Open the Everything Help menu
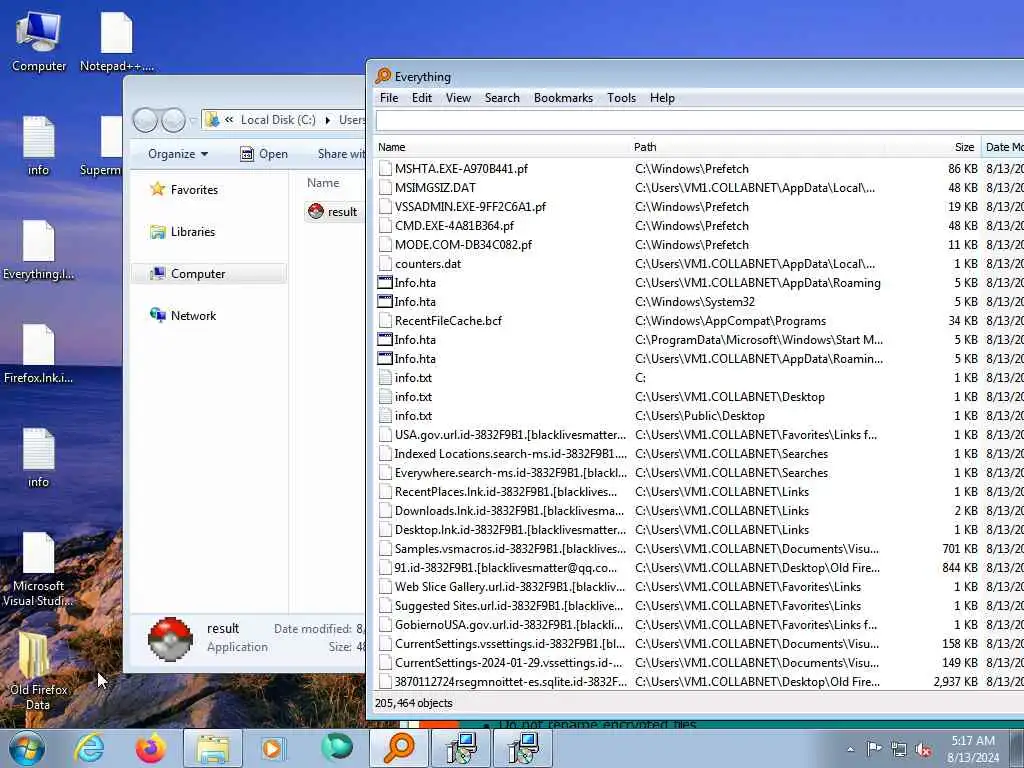Screen dimensions: 1024x768 662,98
